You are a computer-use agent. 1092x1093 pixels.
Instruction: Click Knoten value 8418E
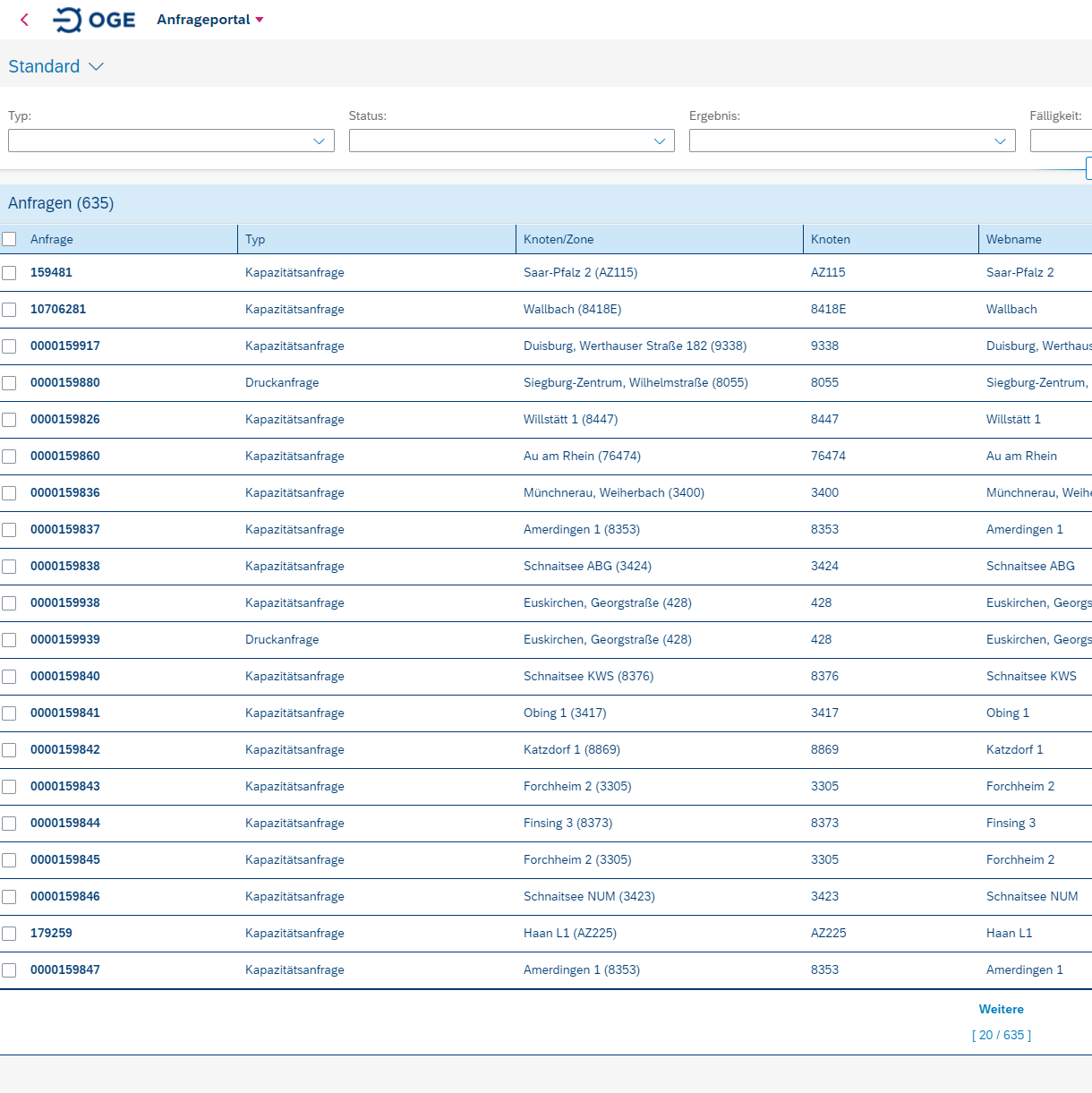point(829,309)
